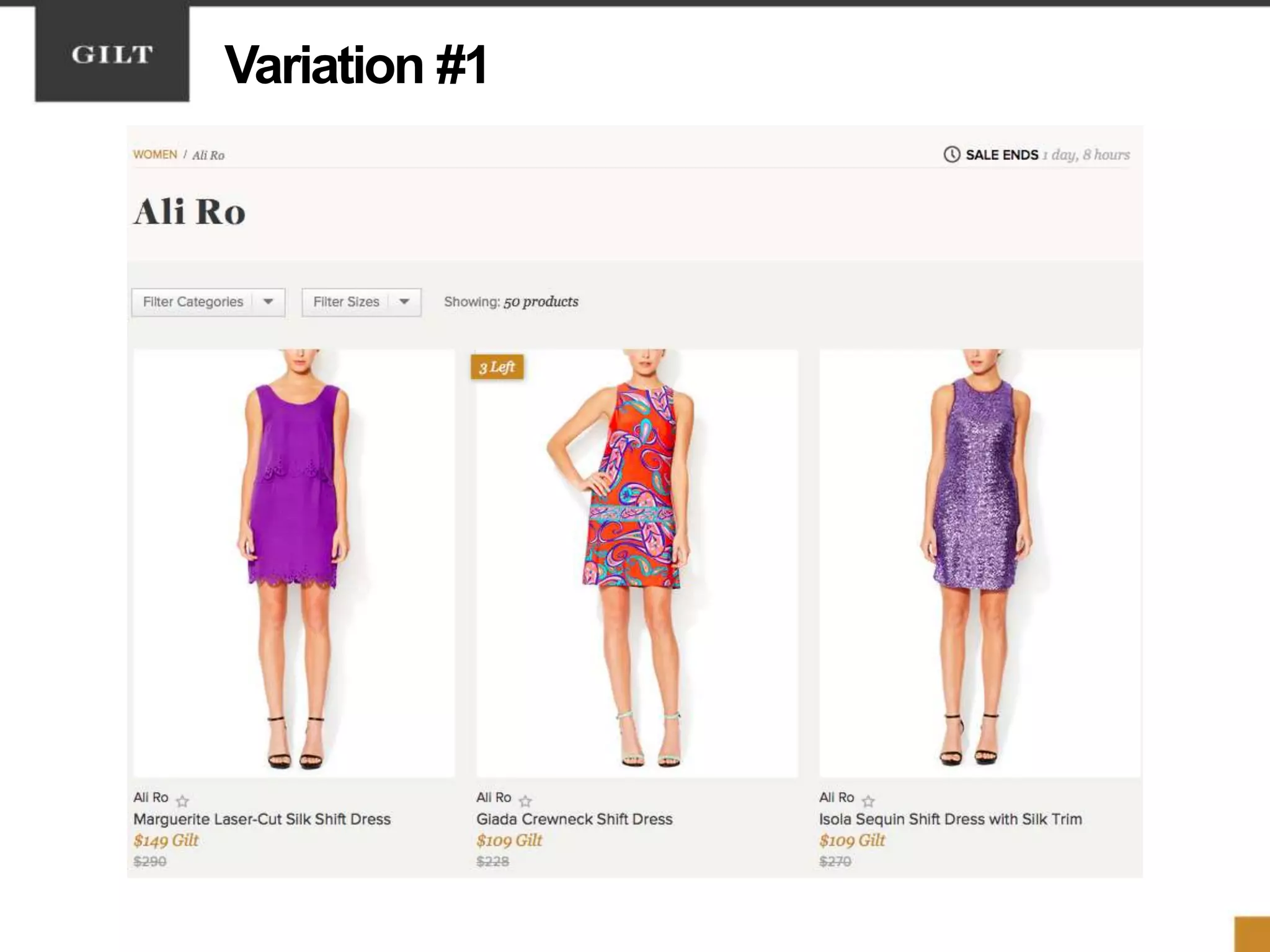This screenshot has width=1270, height=952.
Task: Open Marguerite Laser-Cut Silk Shift Dress link
Action: 262,819
